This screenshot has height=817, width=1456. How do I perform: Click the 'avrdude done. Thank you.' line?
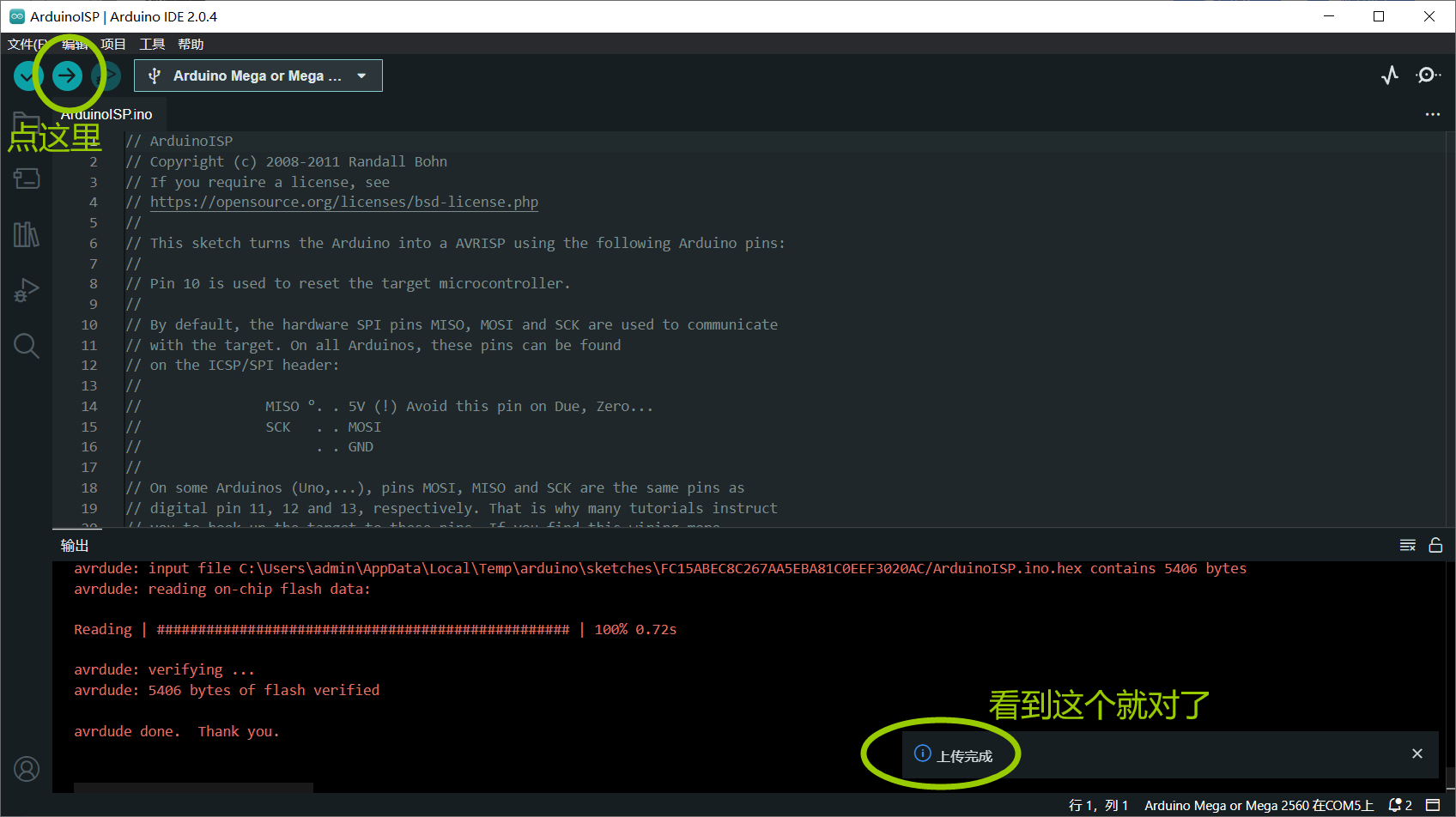tap(177, 732)
